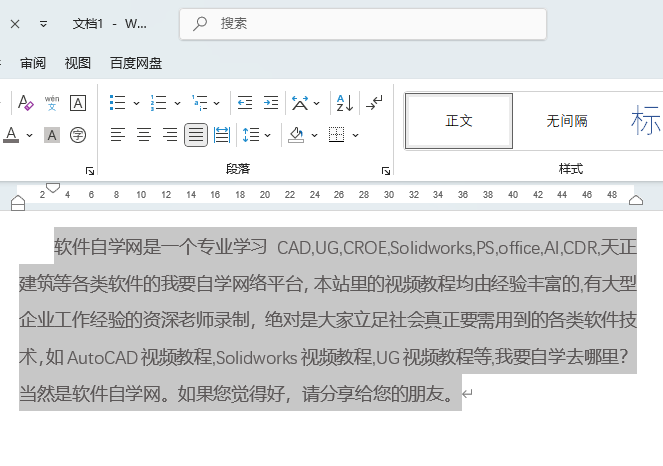Click the 搜索 search box

pyautogui.click(x=363, y=24)
